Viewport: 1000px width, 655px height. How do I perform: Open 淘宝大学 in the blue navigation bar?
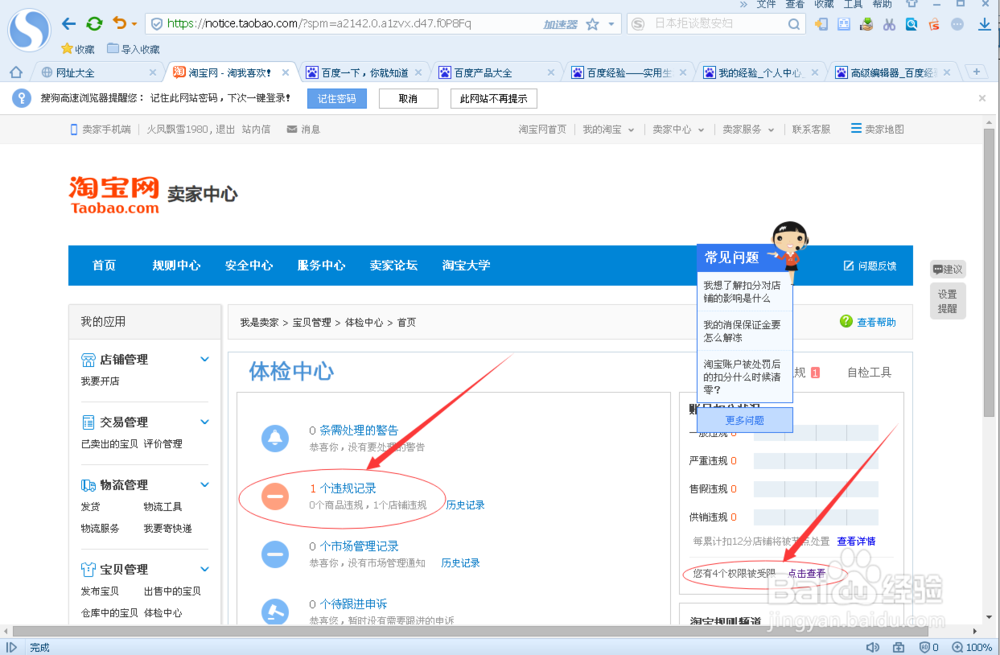point(466,265)
